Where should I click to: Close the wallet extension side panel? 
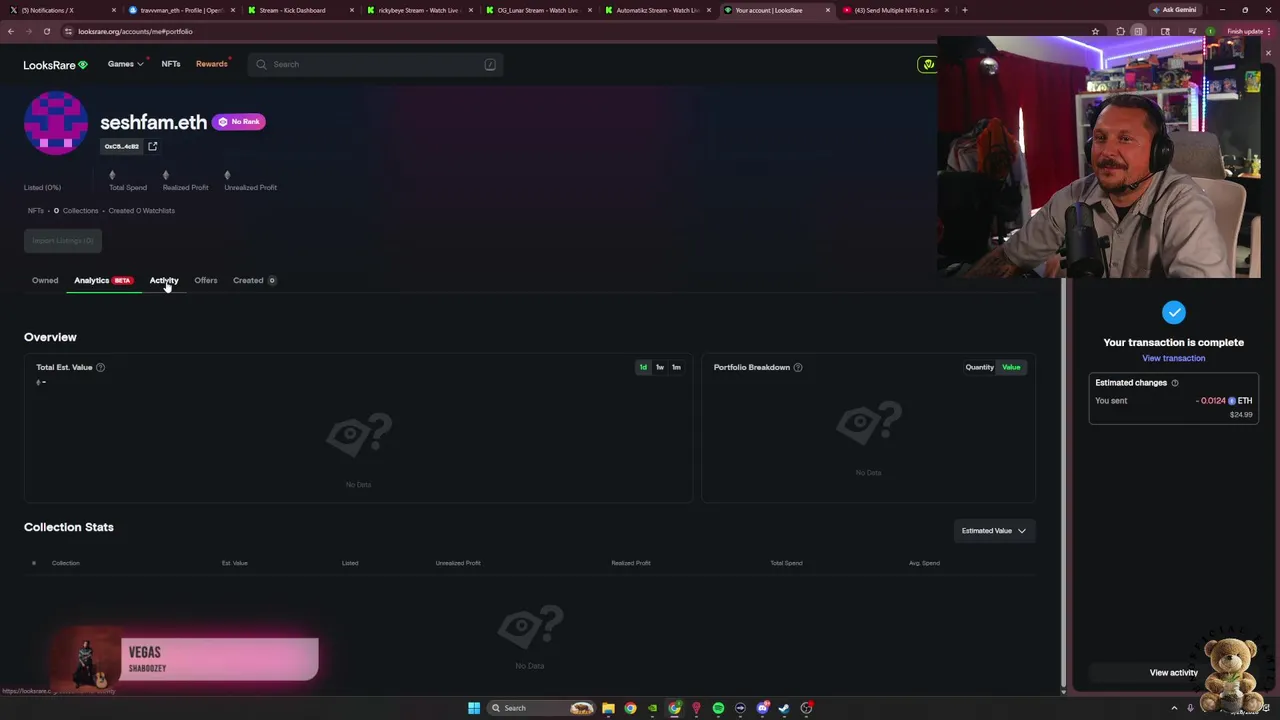point(1269,53)
